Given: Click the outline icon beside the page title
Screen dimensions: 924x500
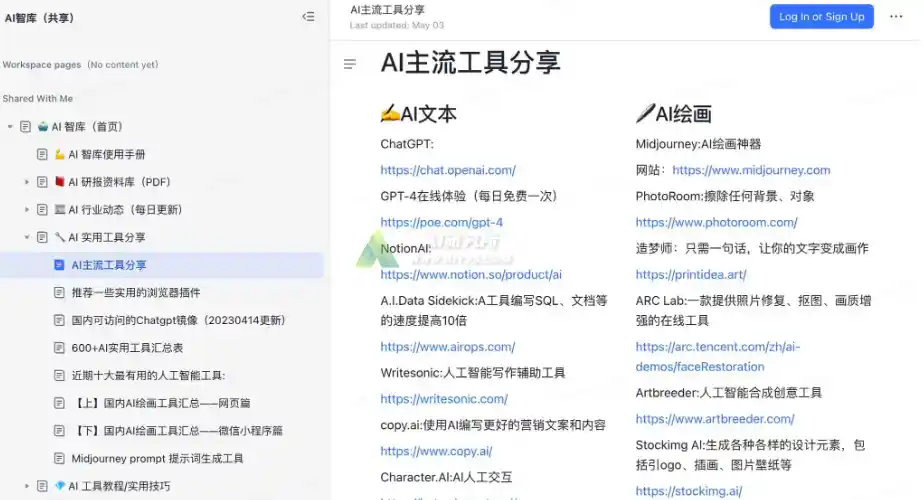Looking at the screenshot, I should [350, 64].
